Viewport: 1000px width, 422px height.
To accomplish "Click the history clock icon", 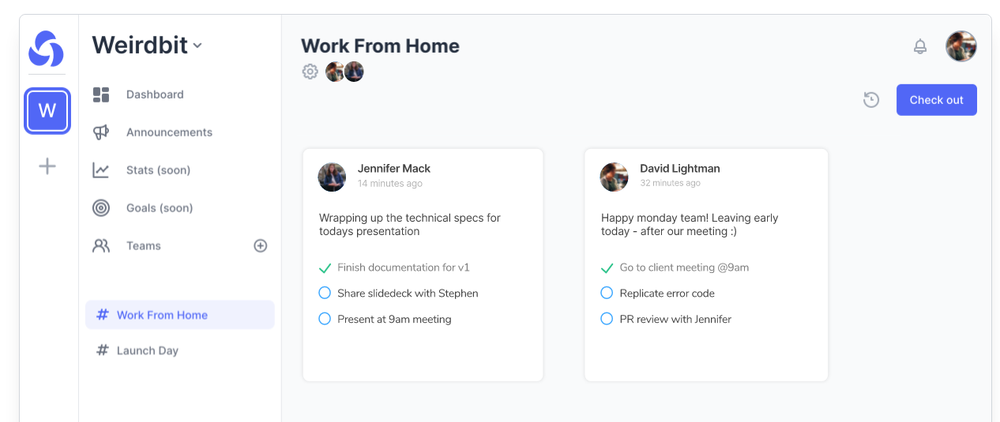I will (871, 100).
